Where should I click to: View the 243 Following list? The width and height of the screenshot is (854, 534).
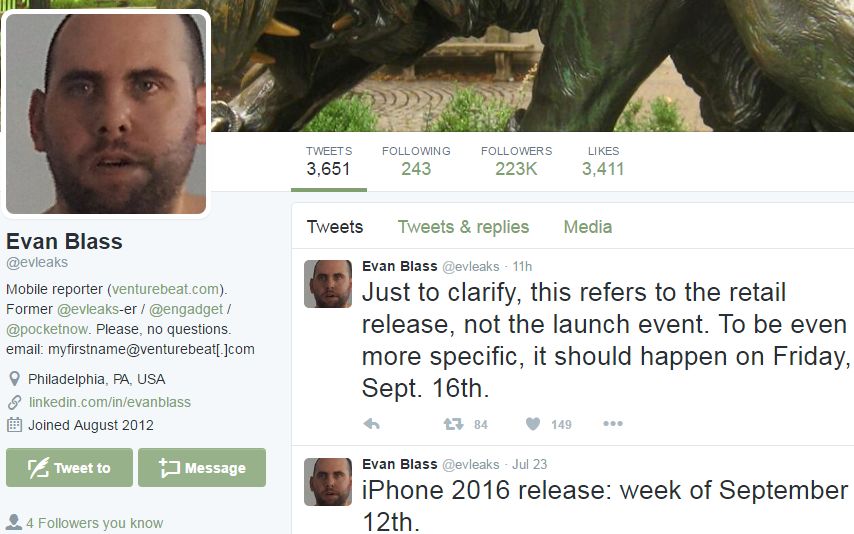click(416, 162)
